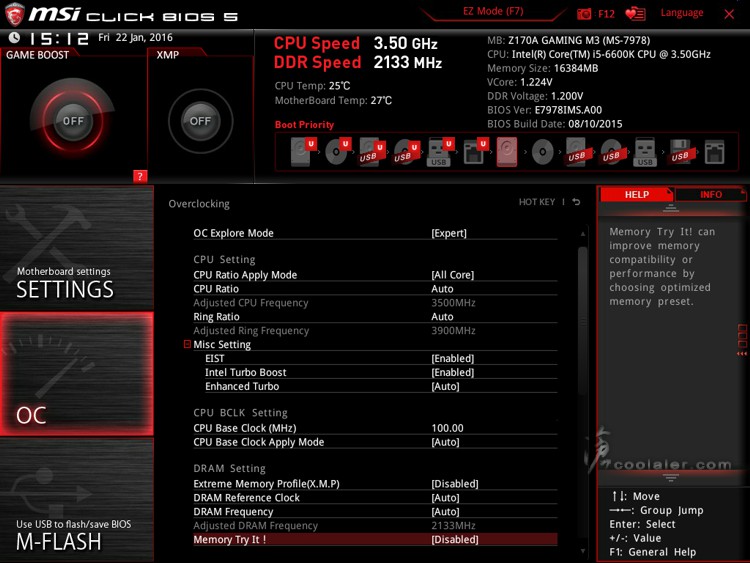Switch to the HELP tab

click(x=636, y=194)
